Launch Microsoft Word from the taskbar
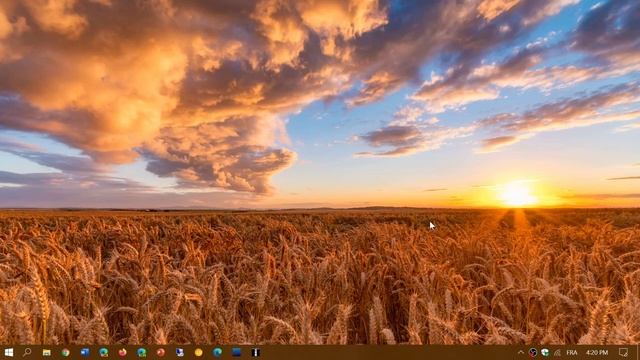 click(84, 352)
